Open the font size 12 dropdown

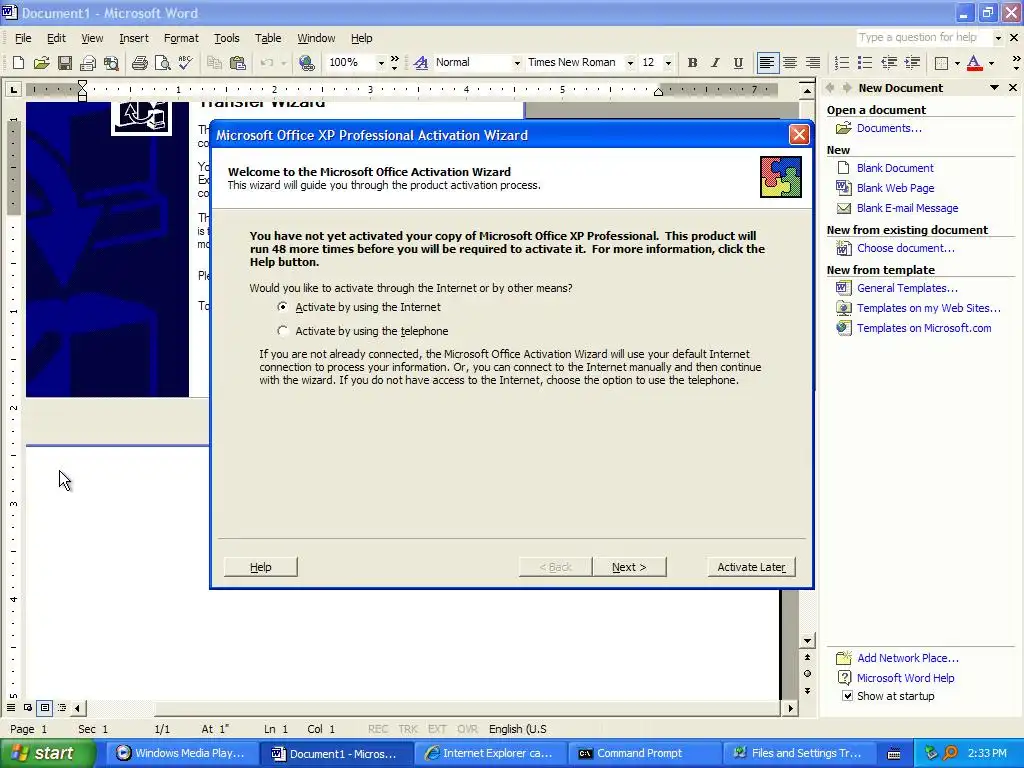pyautogui.click(x=667, y=63)
